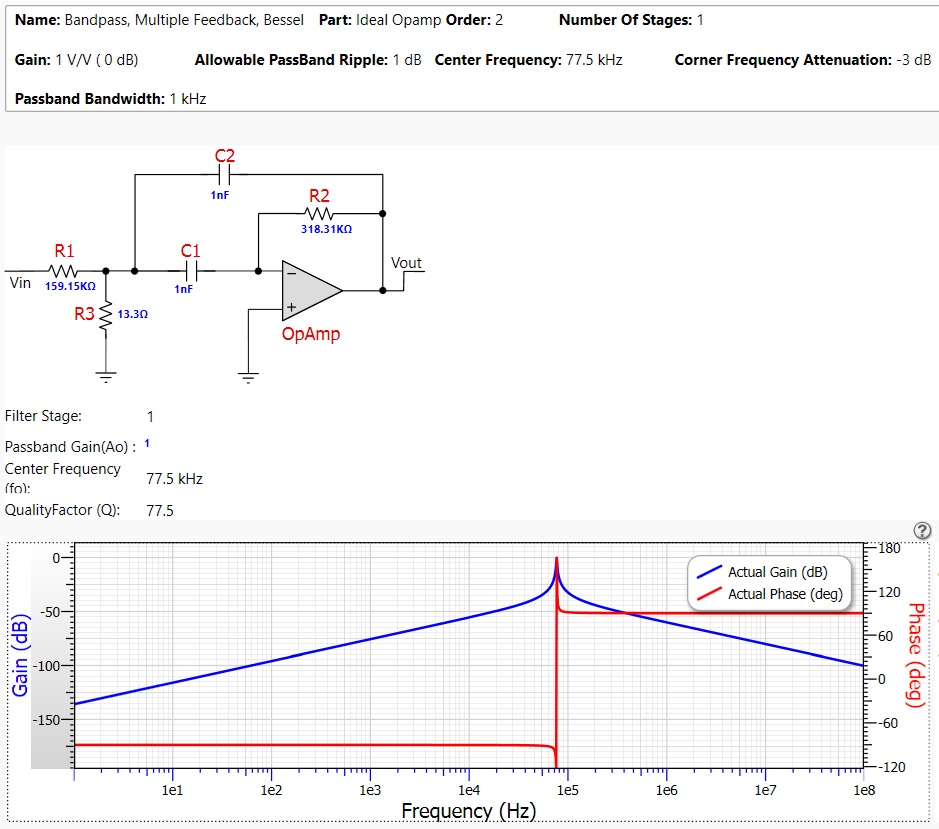Click the help question mark icon
The image size is (939, 829).
click(922, 530)
